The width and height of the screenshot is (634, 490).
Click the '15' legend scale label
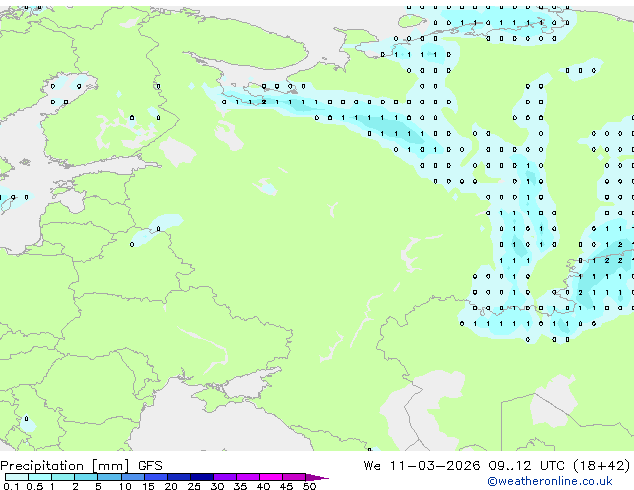point(148,486)
